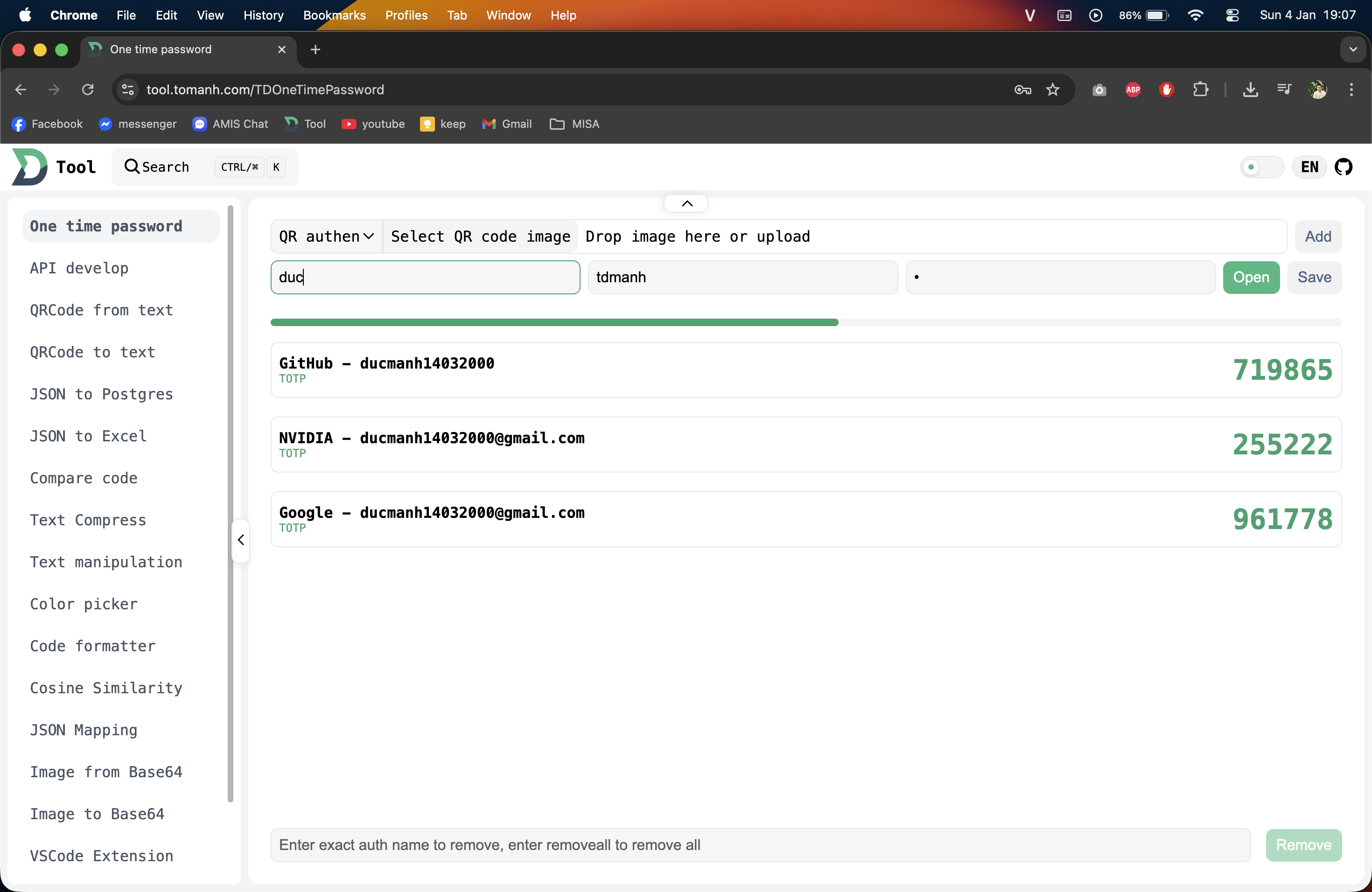The height and width of the screenshot is (892, 1372).
Task: Collapse the top panel with the chevron
Action: (x=686, y=203)
